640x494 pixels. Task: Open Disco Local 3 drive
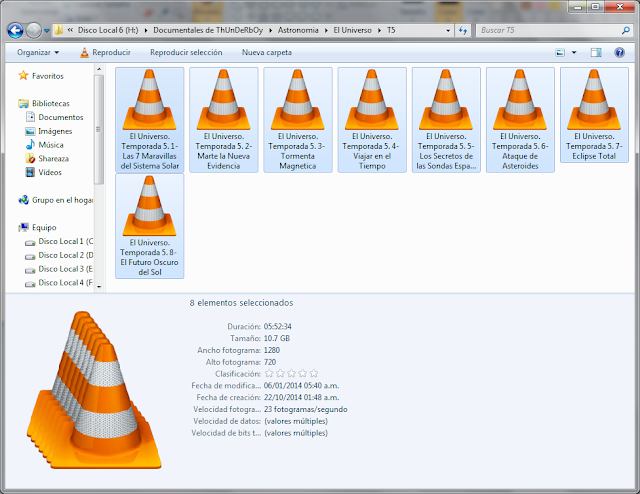coord(59,269)
